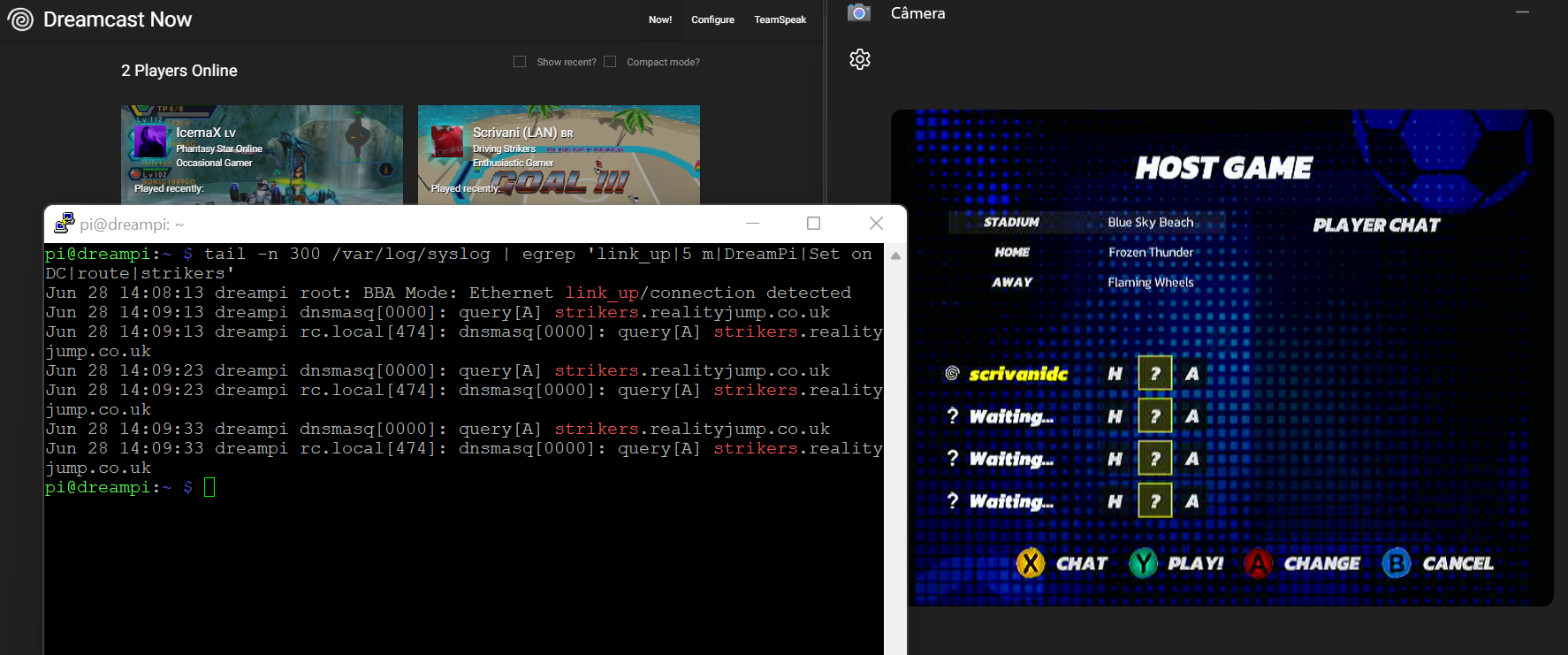This screenshot has width=1568, height=655.
Task: Click the CHAT label in game
Action: click(1082, 563)
